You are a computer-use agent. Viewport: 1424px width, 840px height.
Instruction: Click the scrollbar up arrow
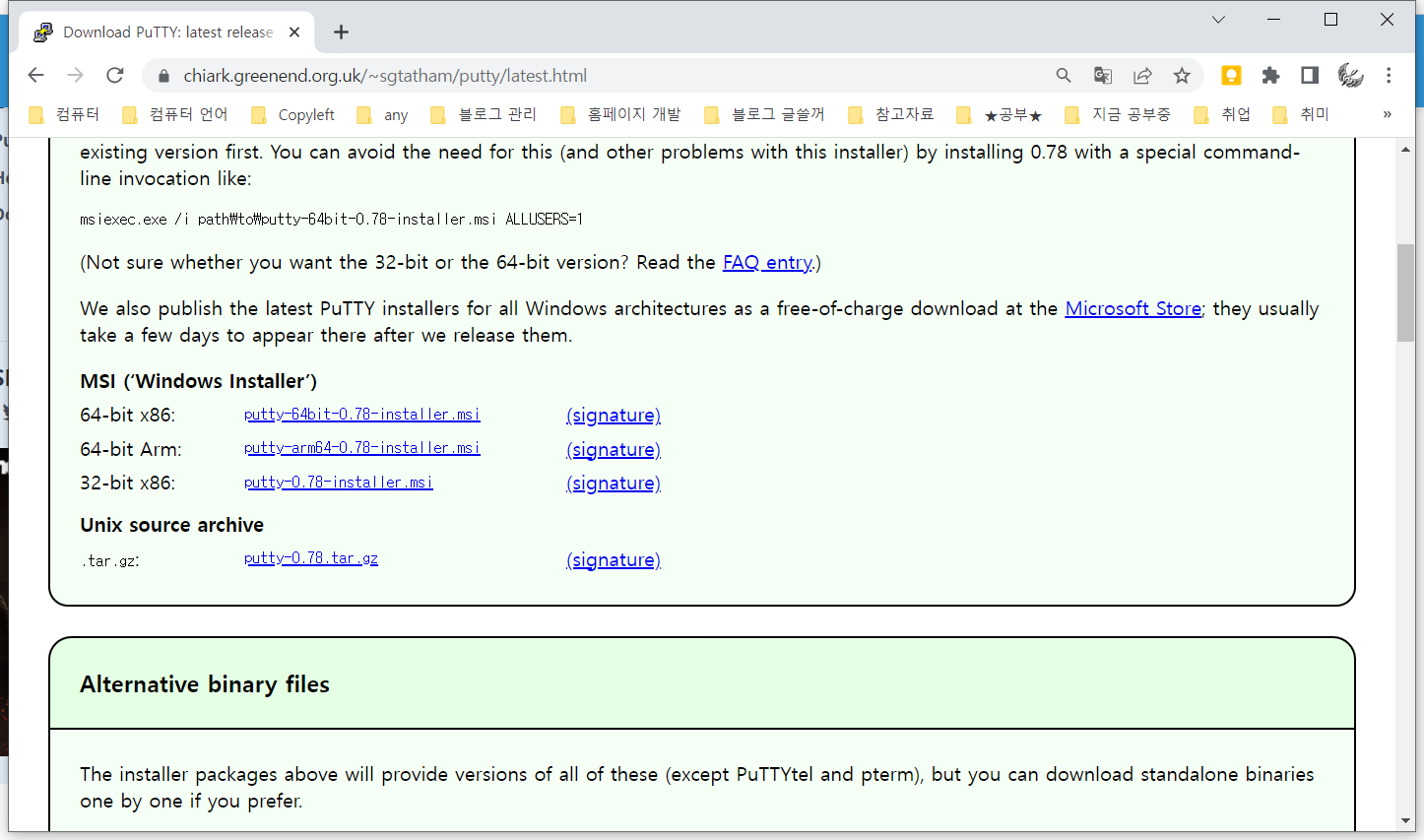click(1405, 149)
